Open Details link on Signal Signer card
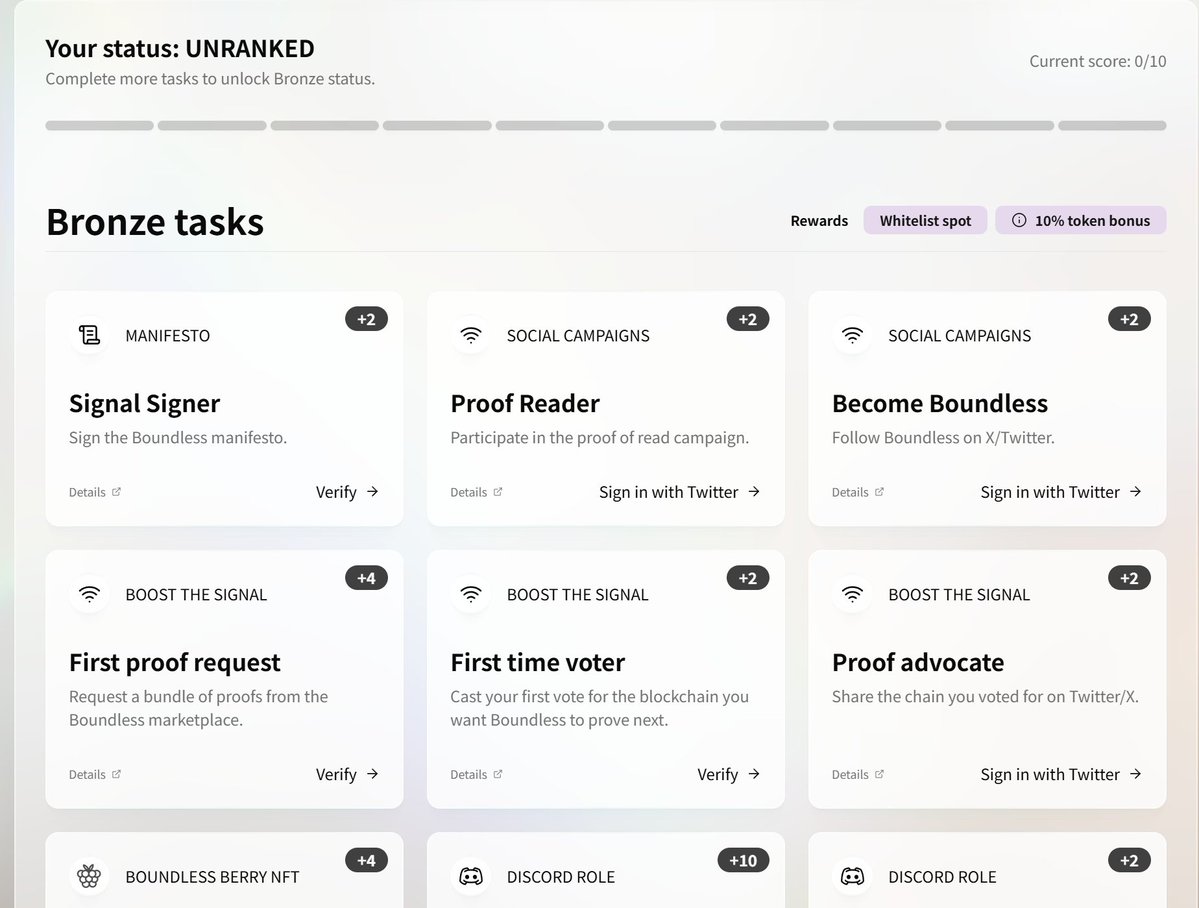1199x908 pixels. pyautogui.click(x=95, y=492)
